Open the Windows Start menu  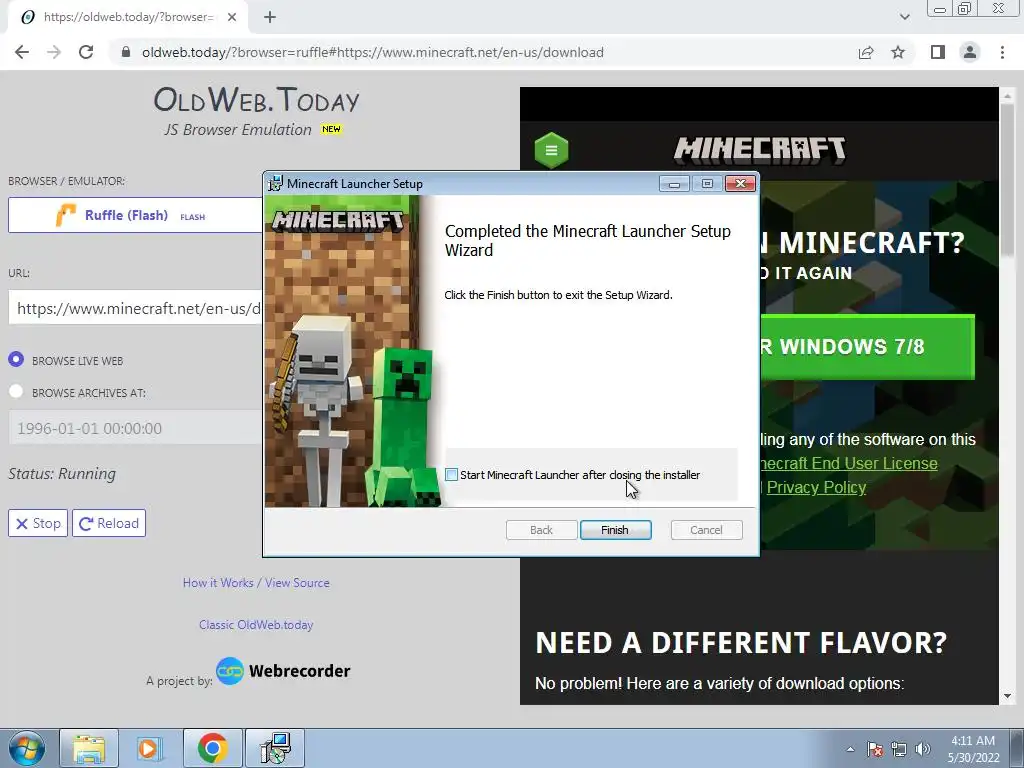[27, 748]
